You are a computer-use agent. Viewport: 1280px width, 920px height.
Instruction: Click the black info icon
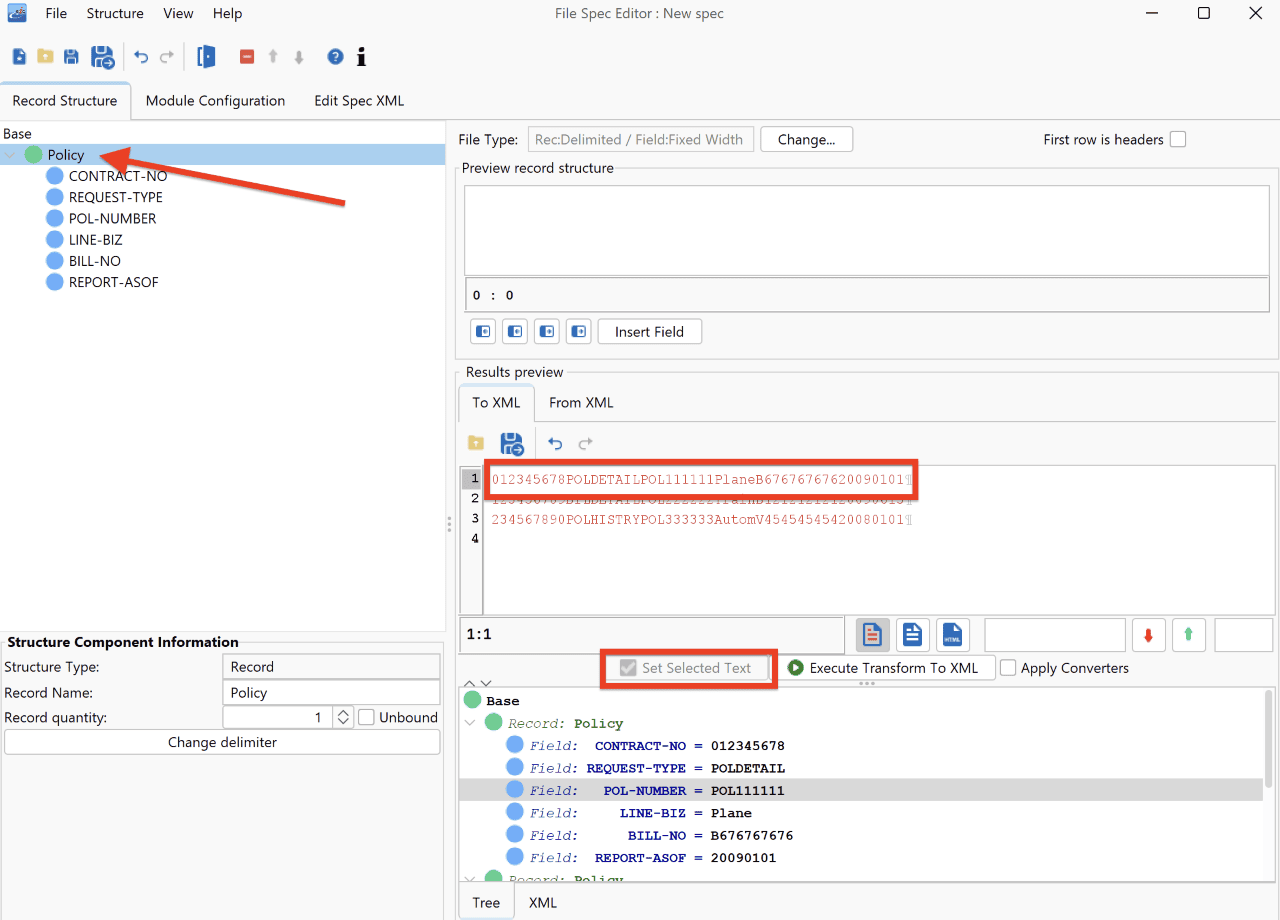[x=361, y=57]
